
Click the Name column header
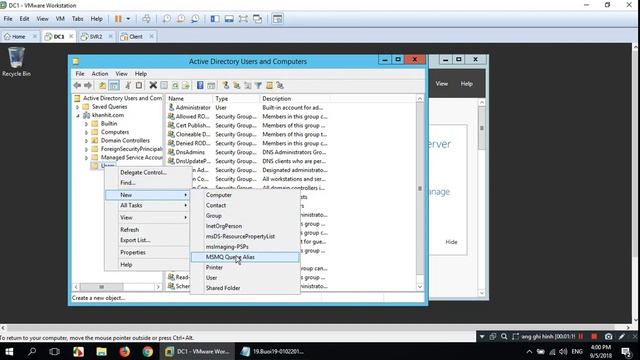189,98
